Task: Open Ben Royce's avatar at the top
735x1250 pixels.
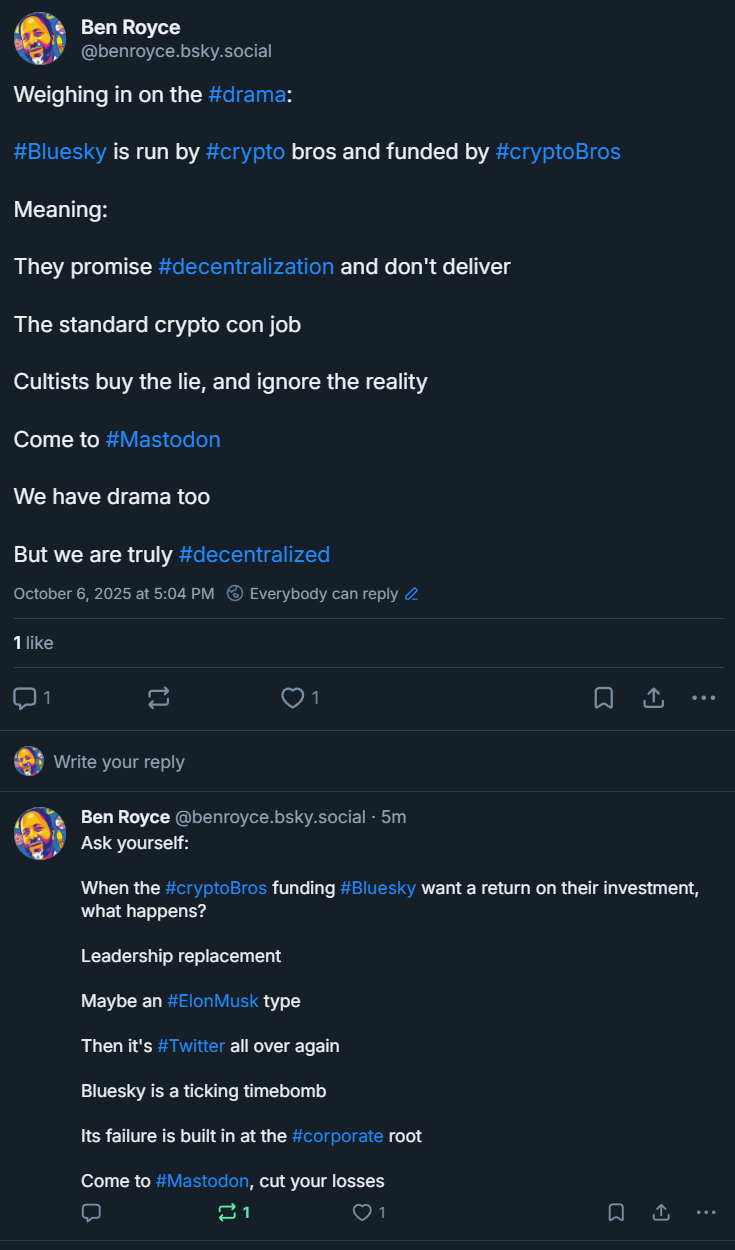Action: (x=40, y=39)
